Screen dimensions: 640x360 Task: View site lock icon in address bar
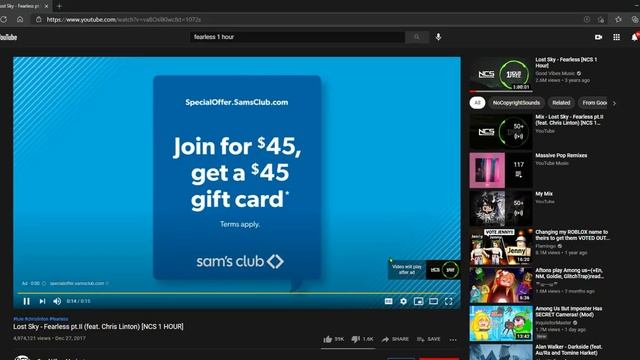38,20
